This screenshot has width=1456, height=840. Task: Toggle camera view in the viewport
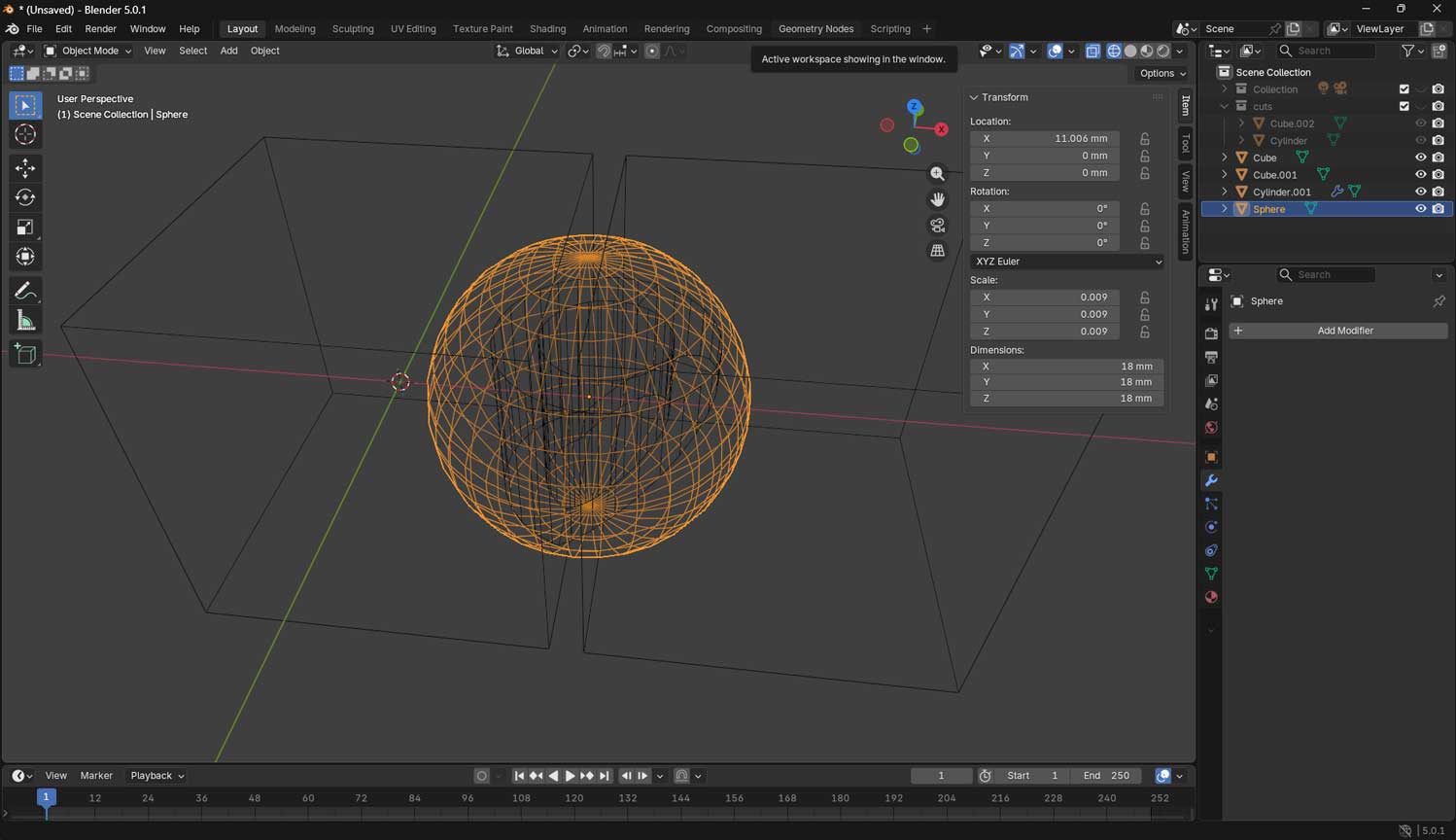tap(937, 225)
